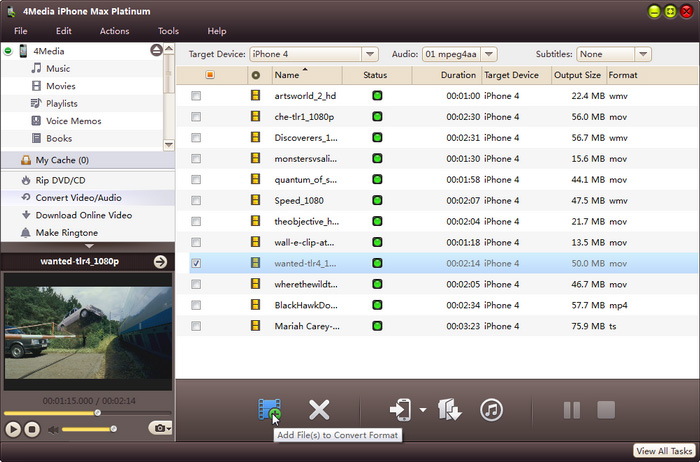Click Add File(s) to Convert Format icon
This screenshot has width=700, height=462.
click(x=268, y=410)
